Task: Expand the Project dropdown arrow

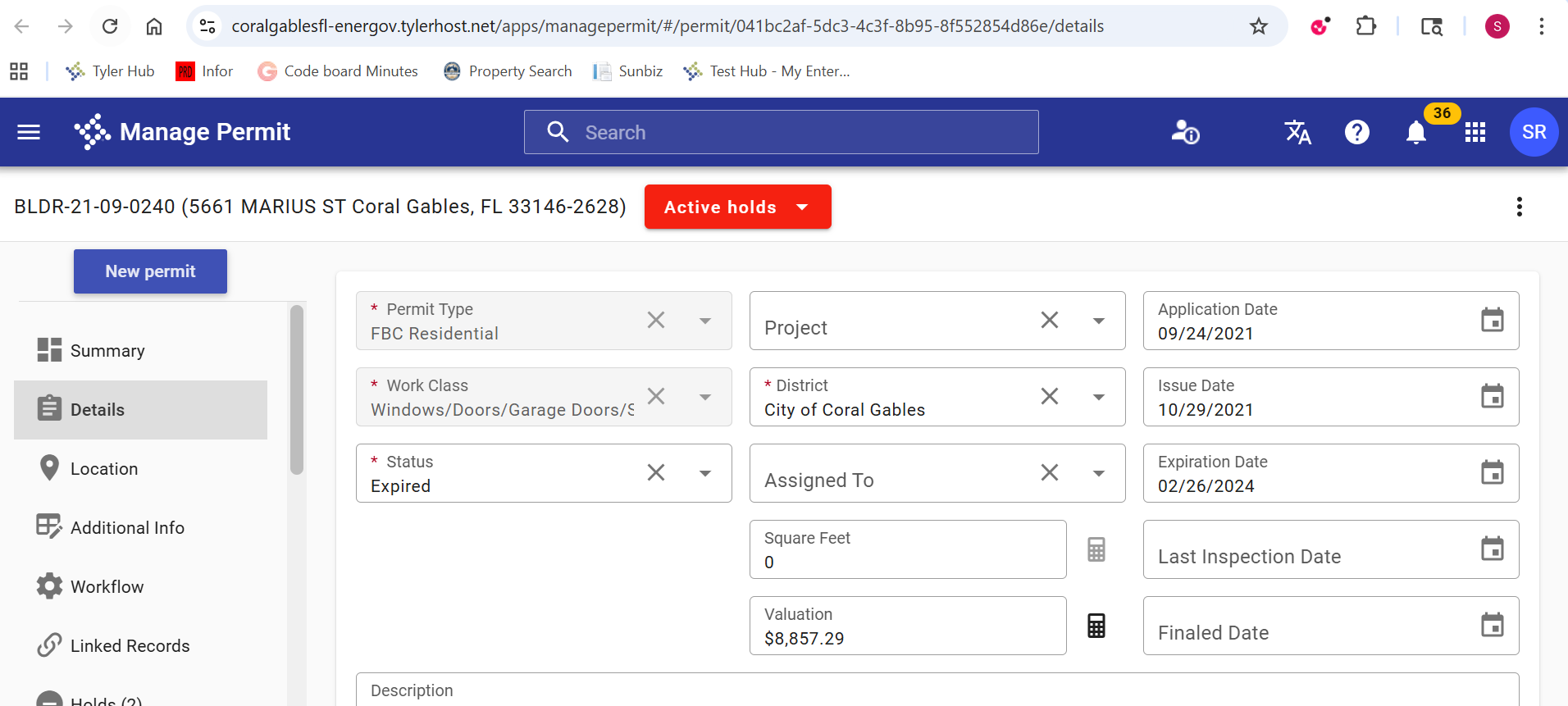Action: [1098, 321]
